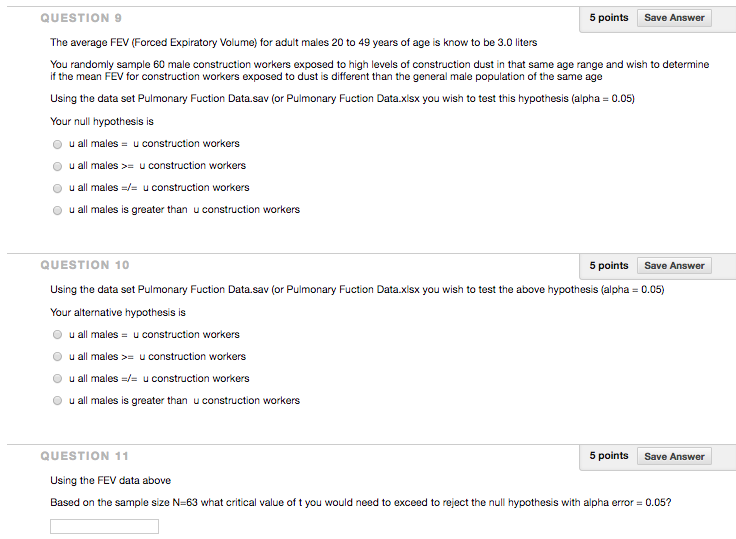This screenshot has height=539, width=736.
Task: Click the QUESTION 11 heading
Action: [84, 456]
